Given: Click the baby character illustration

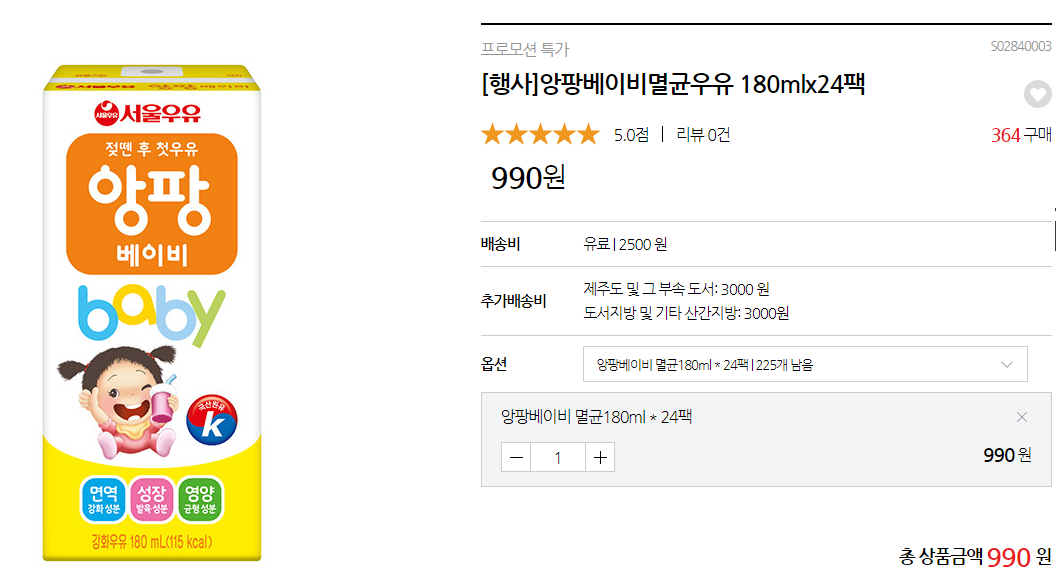Looking at the screenshot, I should [x=122, y=398].
